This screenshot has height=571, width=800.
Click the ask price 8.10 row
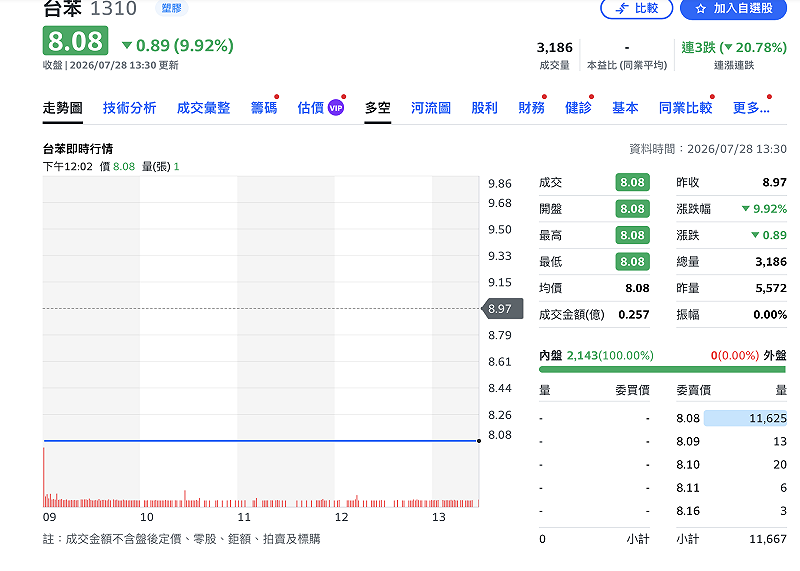731,465
